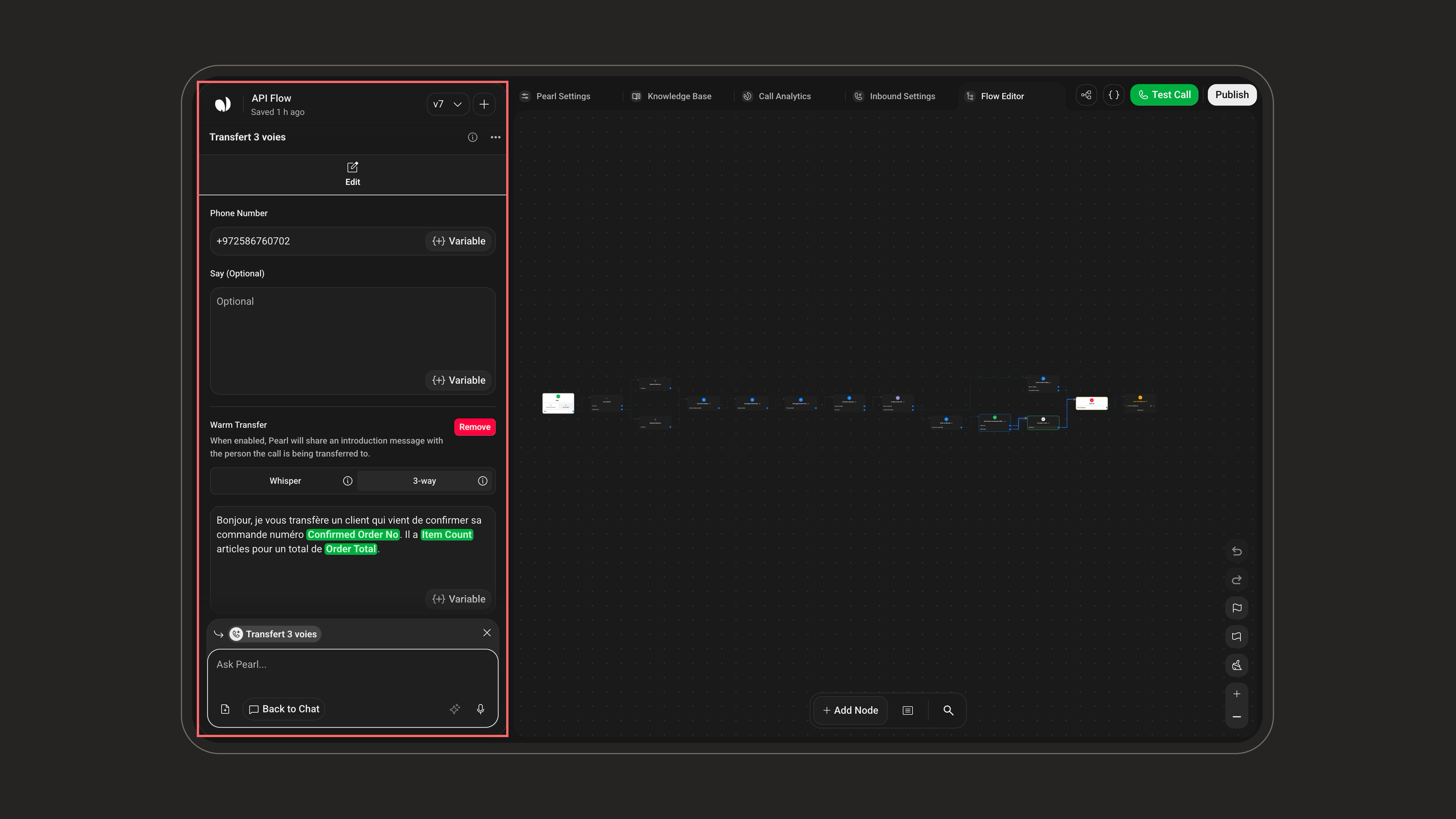Activate the microphone voice input
The width and height of the screenshot is (1456, 819).
480,709
